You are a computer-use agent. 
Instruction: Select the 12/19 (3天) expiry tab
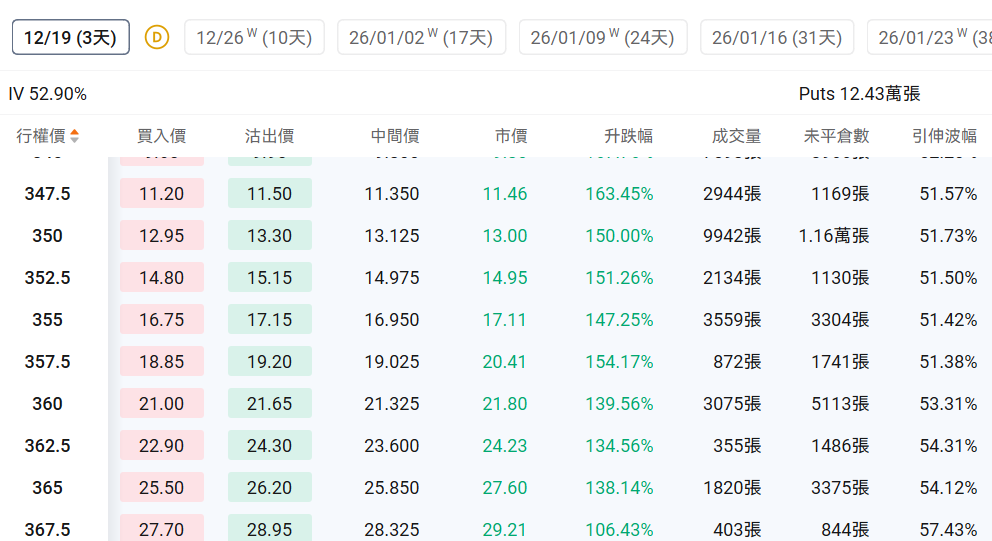[x=71, y=38]
